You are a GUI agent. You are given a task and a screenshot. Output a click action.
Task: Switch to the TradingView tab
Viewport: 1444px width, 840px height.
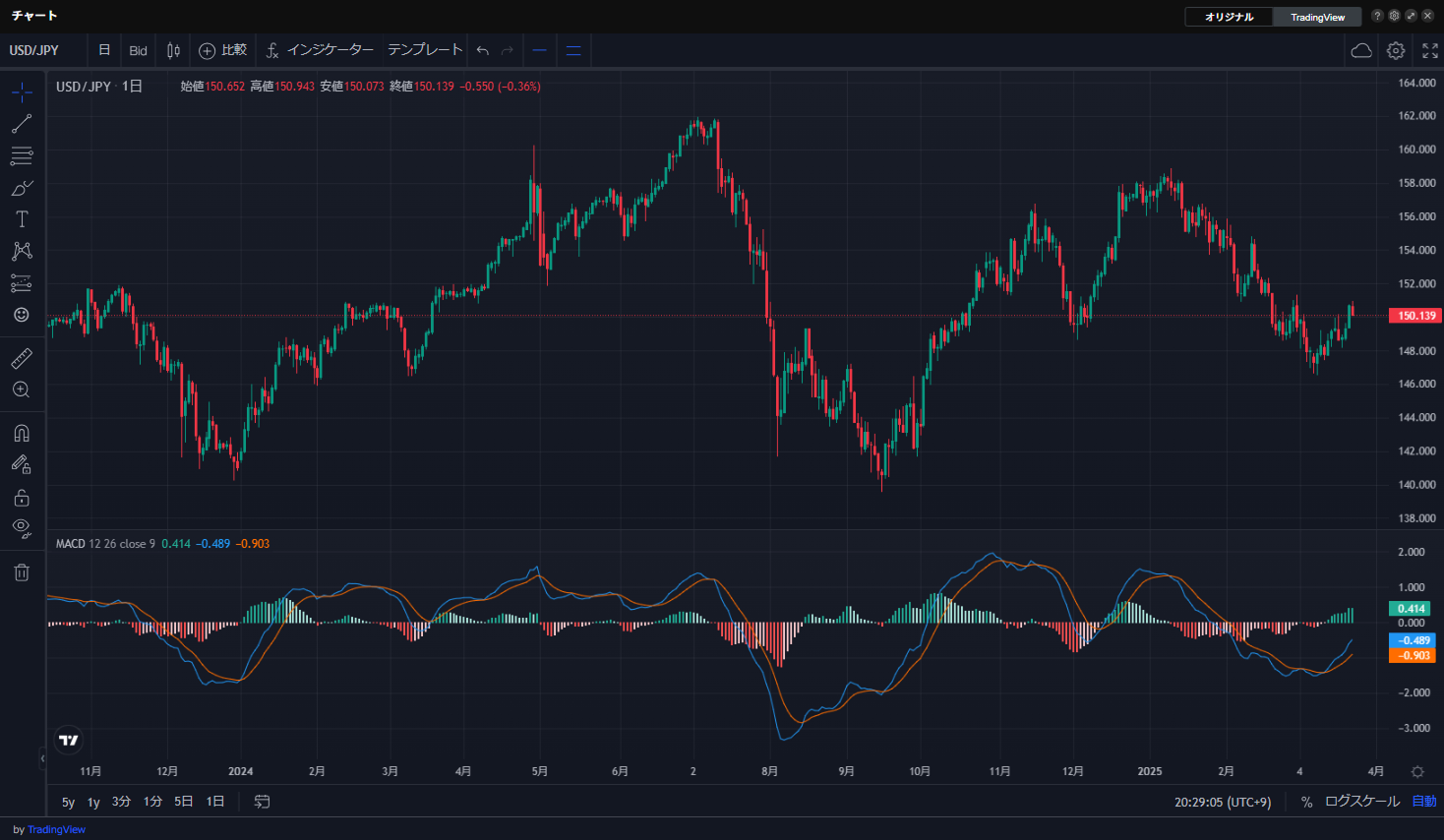tap(1317, 17)
